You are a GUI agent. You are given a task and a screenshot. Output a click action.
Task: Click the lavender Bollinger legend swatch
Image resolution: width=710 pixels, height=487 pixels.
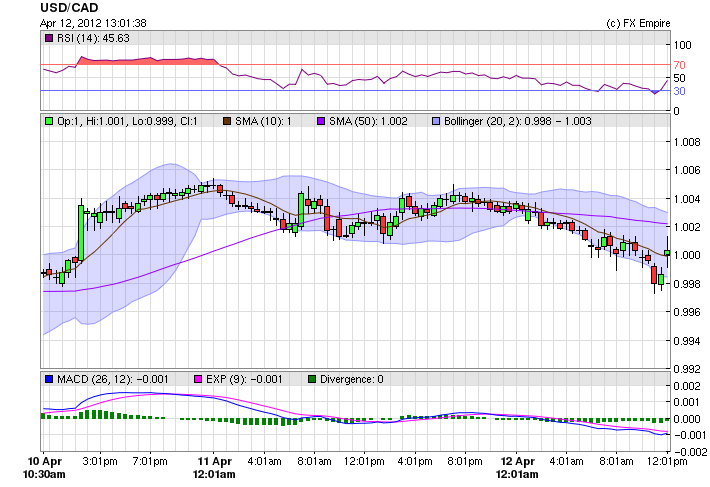436,121
